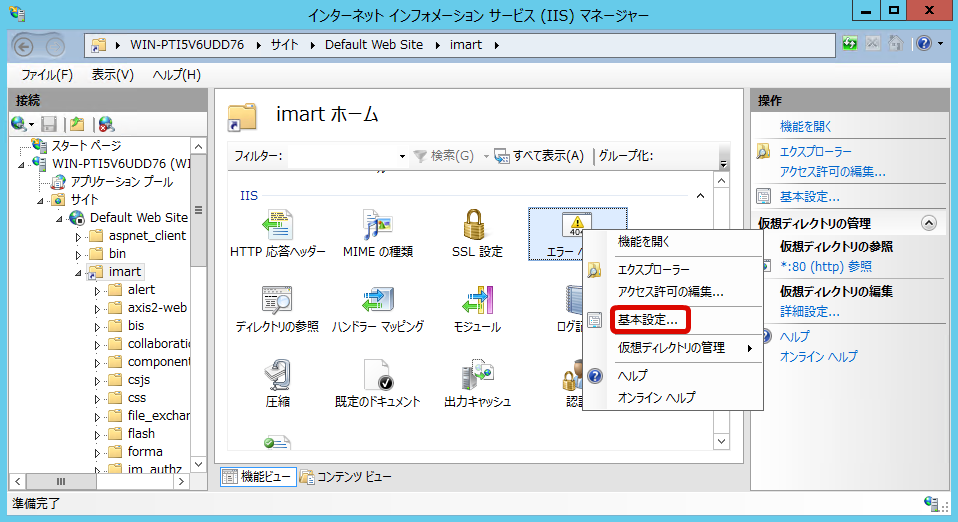Open the モジュール feature icon

(477, 309)
